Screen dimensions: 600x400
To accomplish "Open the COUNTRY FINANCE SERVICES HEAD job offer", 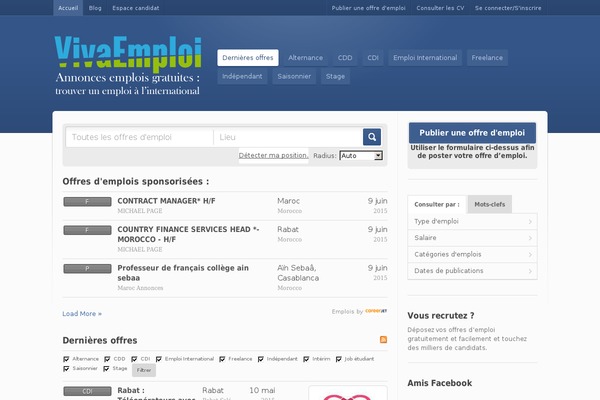I will [188, 234].
